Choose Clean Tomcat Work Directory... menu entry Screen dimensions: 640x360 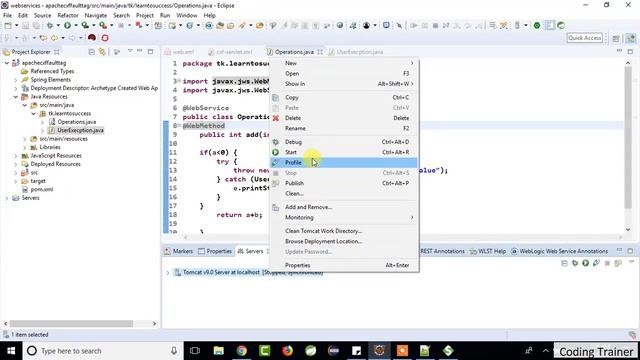[344, 231]
